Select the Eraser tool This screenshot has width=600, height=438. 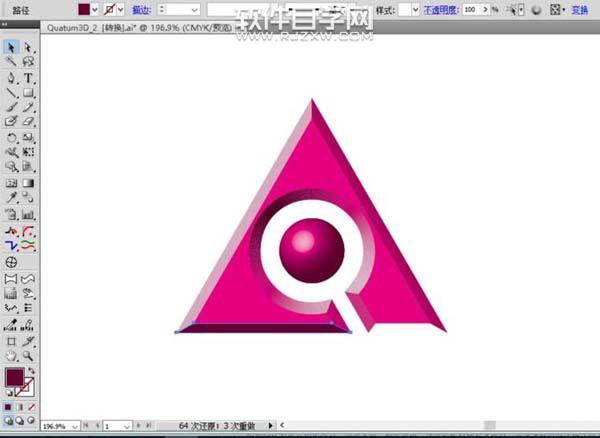pyautogui.click(x=28, y=121)
